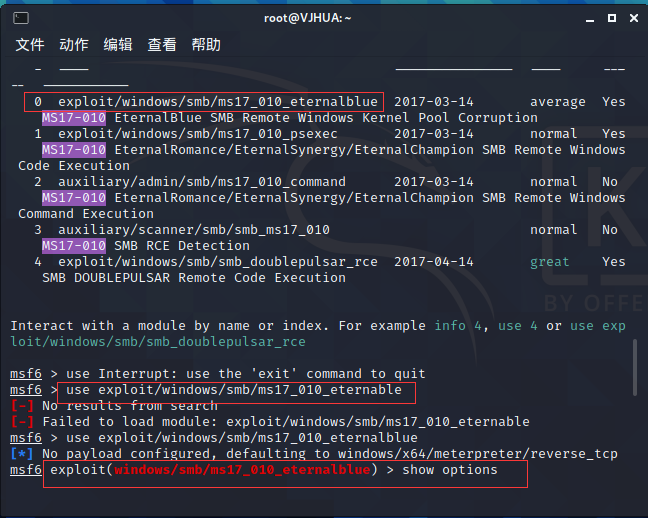Click 'Command Execution' wrapped description text
This screenshot has width=648, height=518.
pyautogui.click(x=86, y=214)
